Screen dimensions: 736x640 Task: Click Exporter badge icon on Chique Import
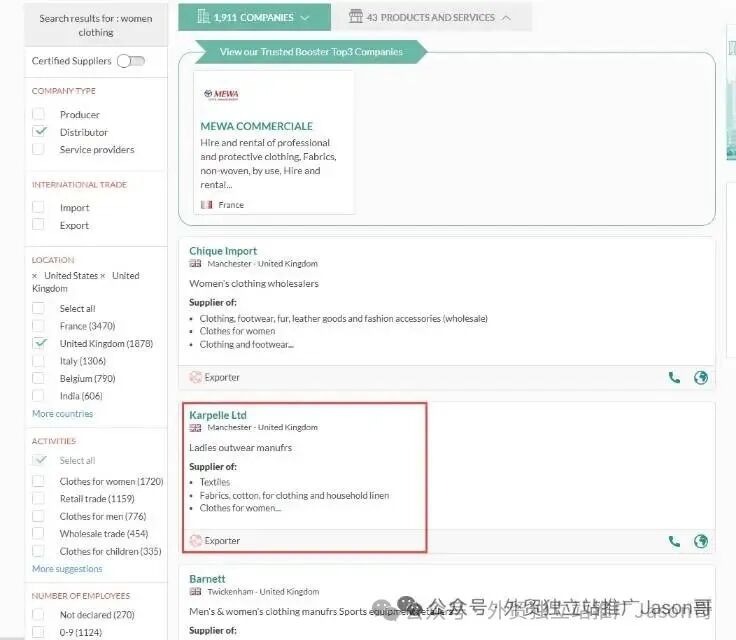point(195,377)
